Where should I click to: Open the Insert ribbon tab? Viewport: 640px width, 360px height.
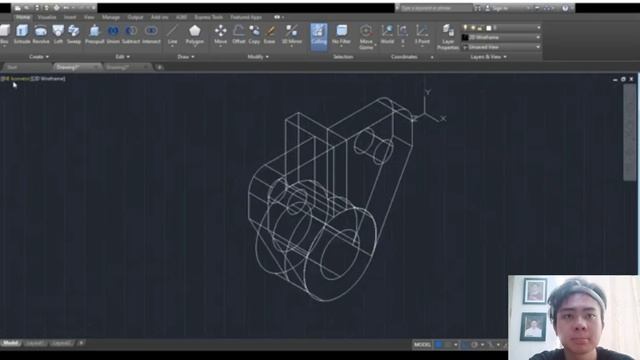pyautogui.click(x=70, y=17)
